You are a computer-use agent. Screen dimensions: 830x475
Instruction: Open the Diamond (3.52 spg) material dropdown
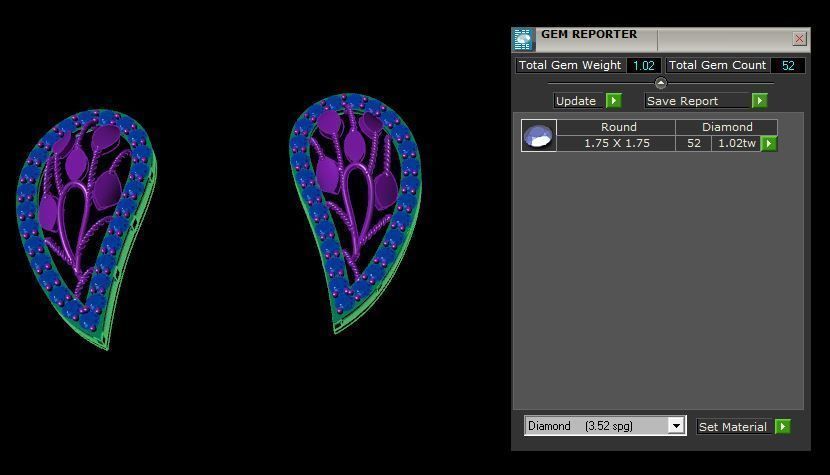click(675, 426)
